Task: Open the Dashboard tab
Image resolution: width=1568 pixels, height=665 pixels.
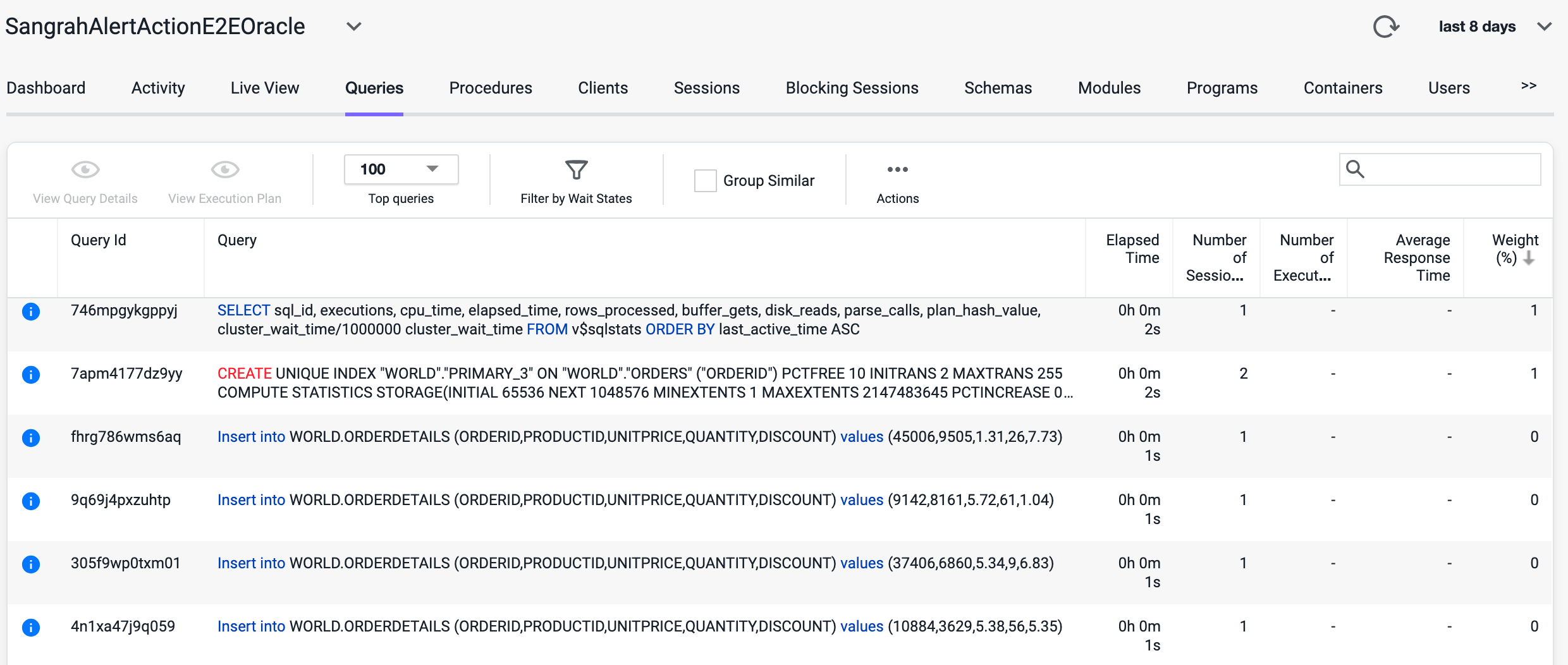Action: [46, 88]
